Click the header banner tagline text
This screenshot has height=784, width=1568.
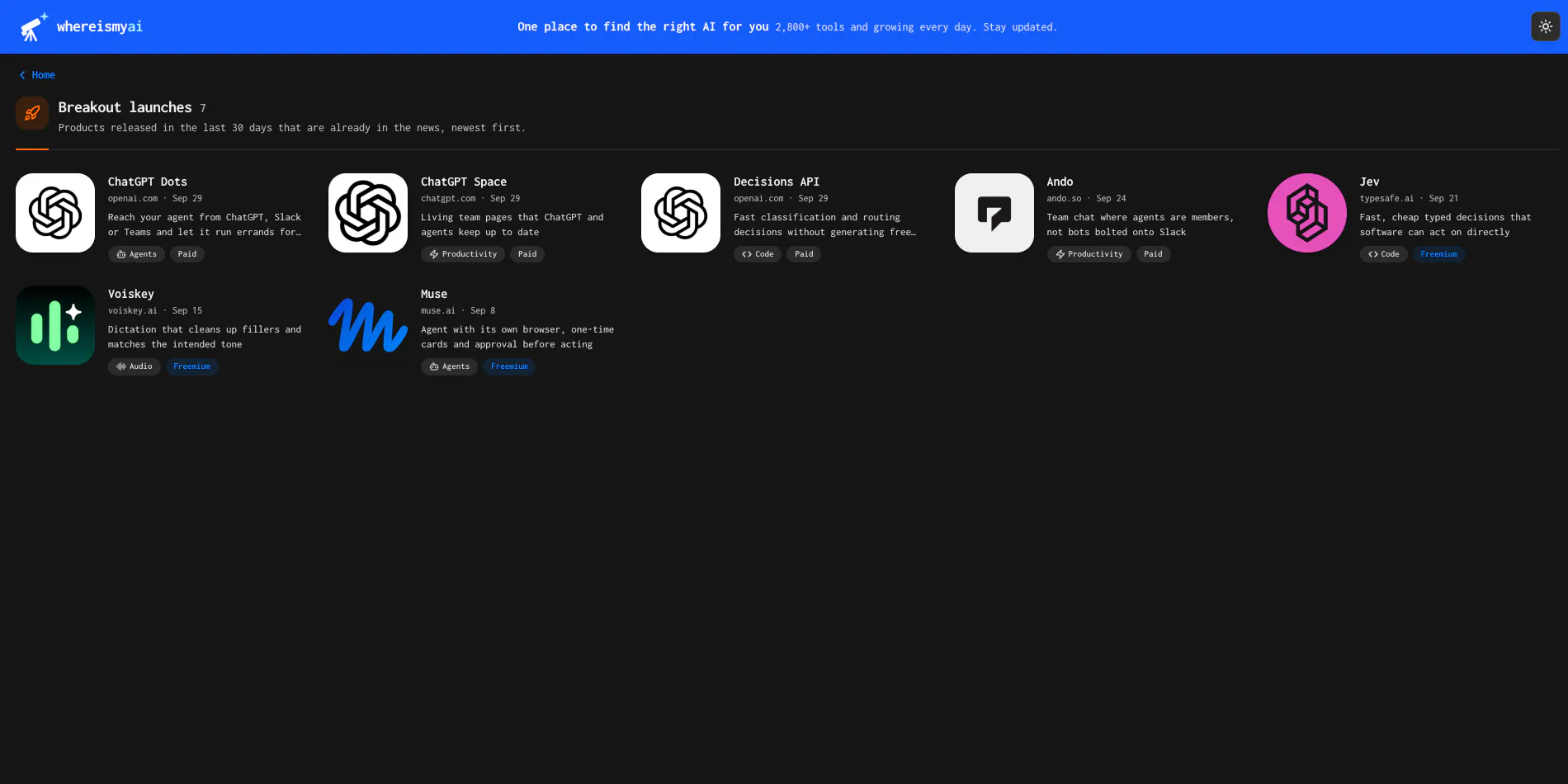[787, 26]
